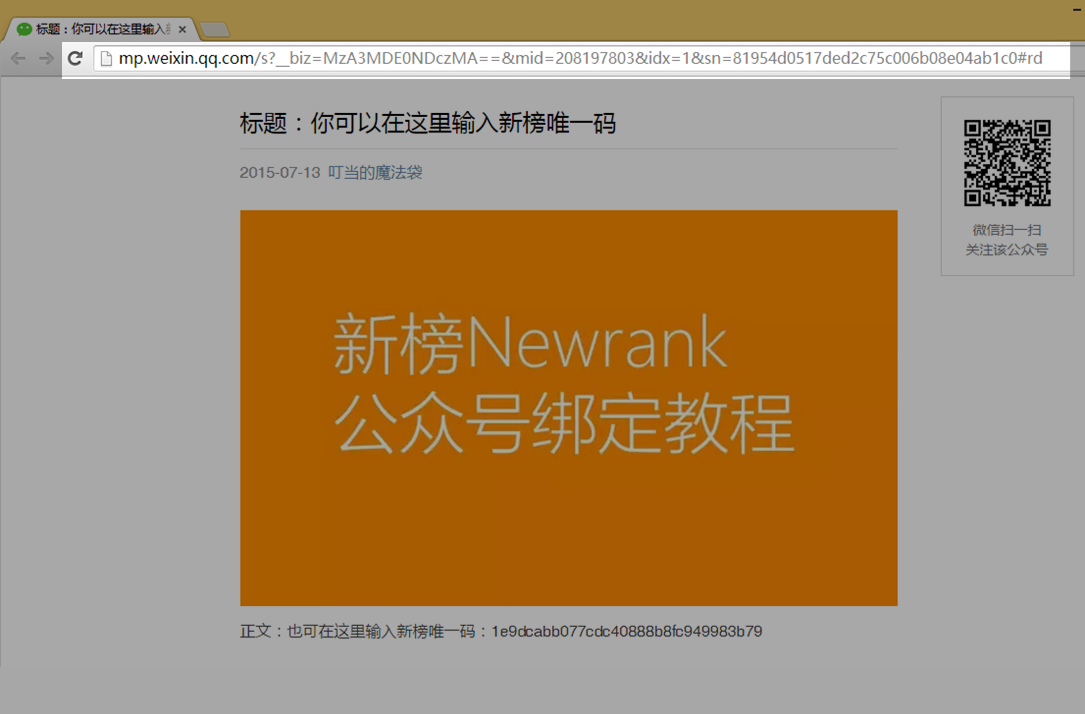
Task: Reload the page with the refresh icon
Action: pyautogui.click(x=75, y=58)
